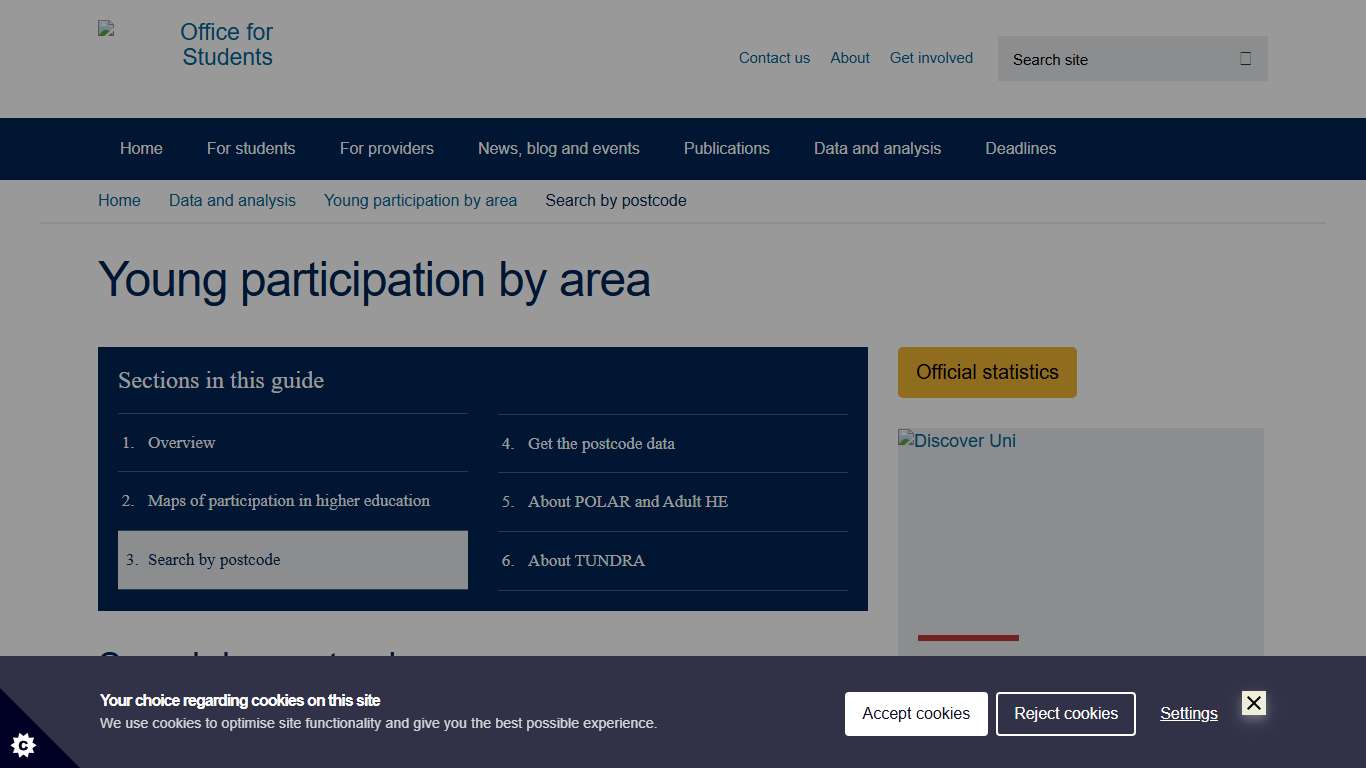
Task: Click the Contact us link
Action: (774, 58)
